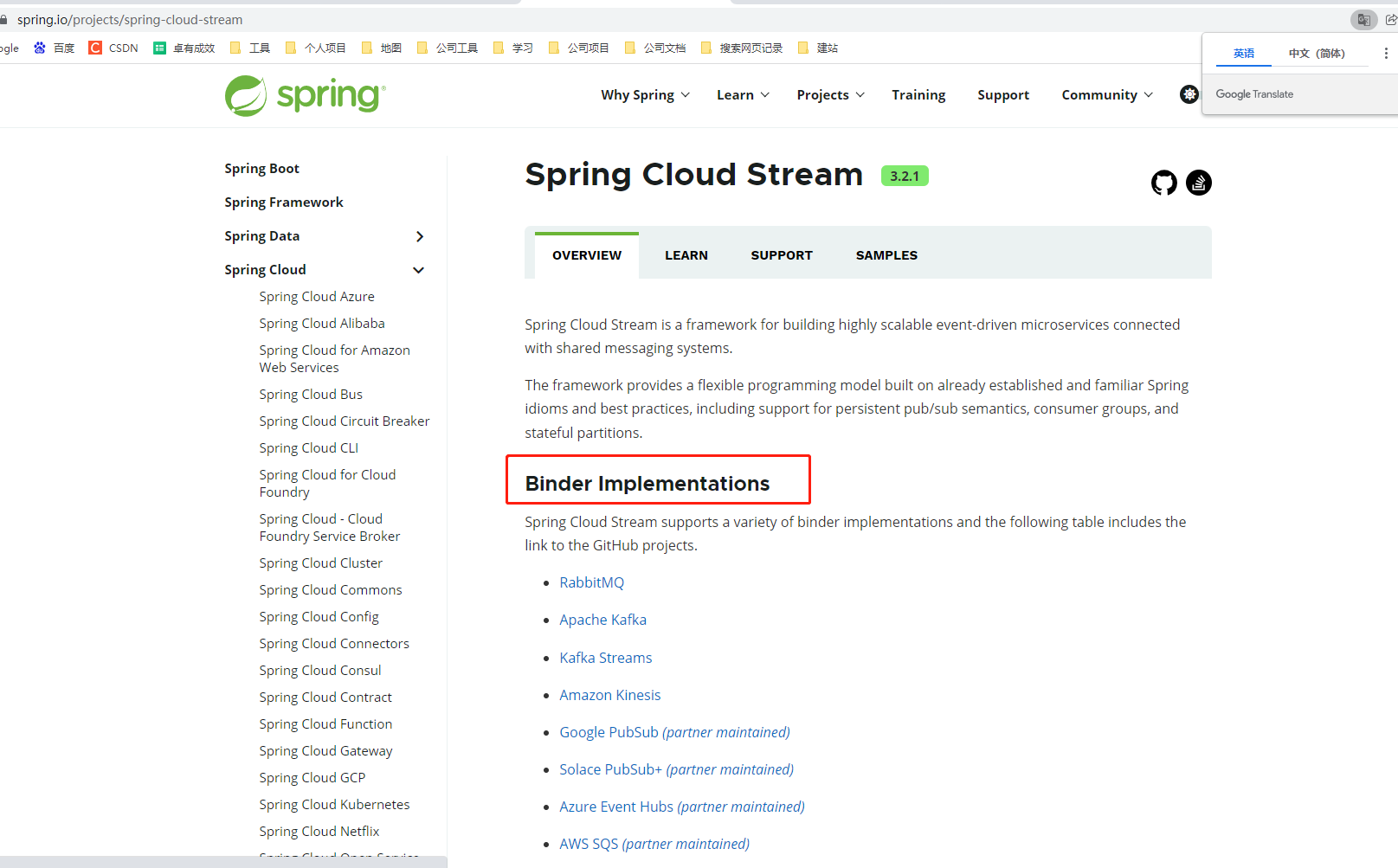Click the 3.2.1 version badge
Screen dimensions: 1398x868
[x=905, y=176]
